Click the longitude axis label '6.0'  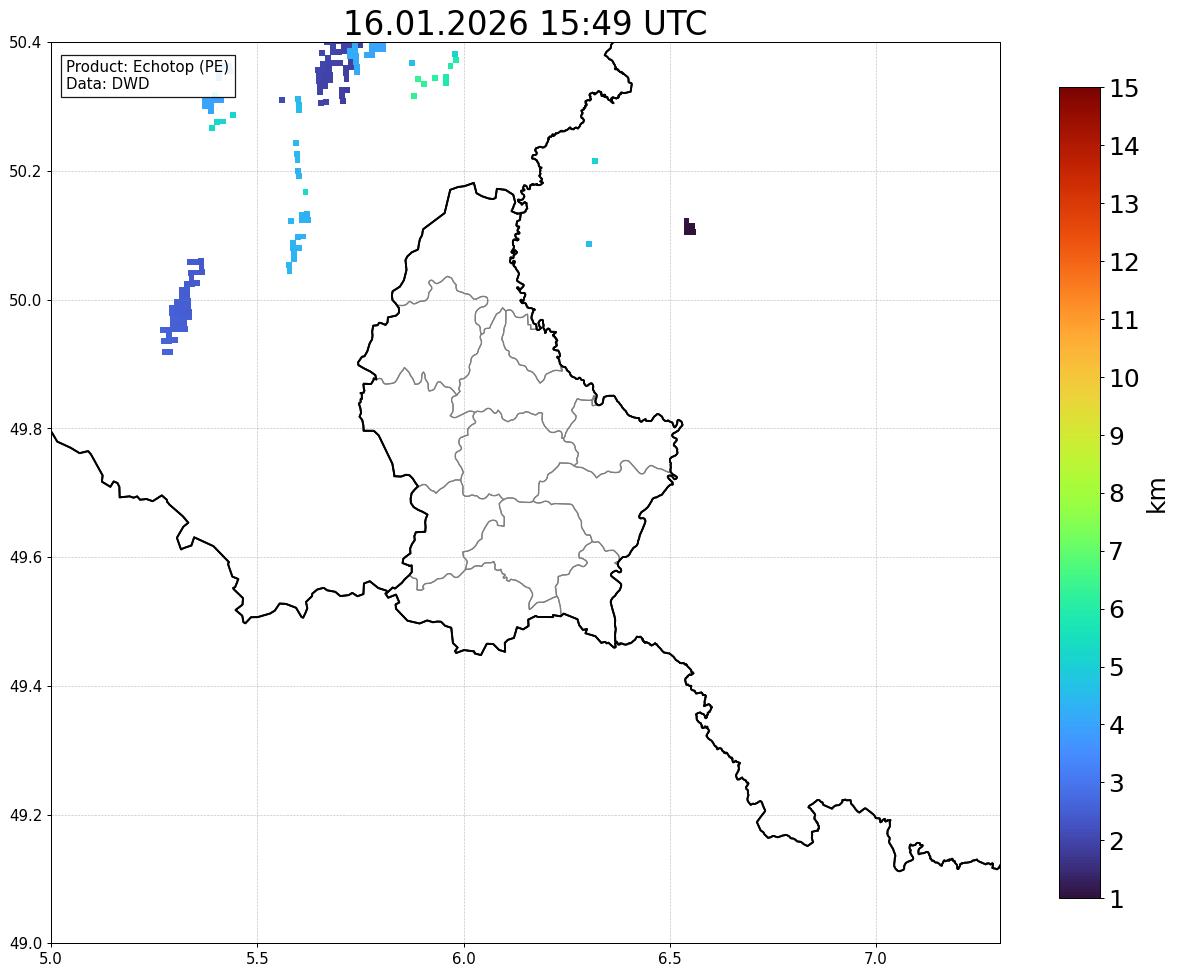(464, 959)
